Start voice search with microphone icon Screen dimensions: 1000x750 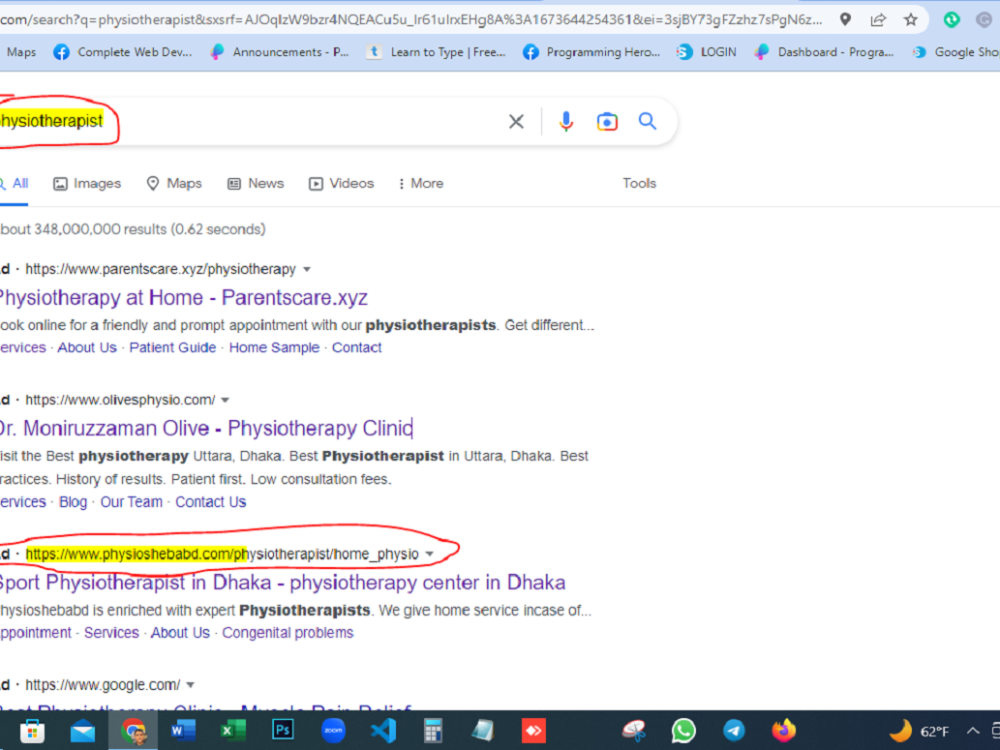(566, 121)
